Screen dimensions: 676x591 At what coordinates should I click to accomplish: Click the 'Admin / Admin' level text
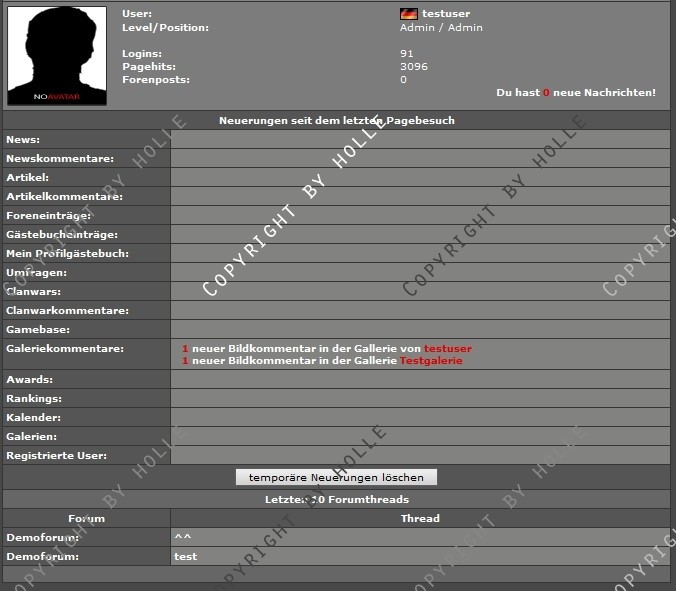(441, 28)
